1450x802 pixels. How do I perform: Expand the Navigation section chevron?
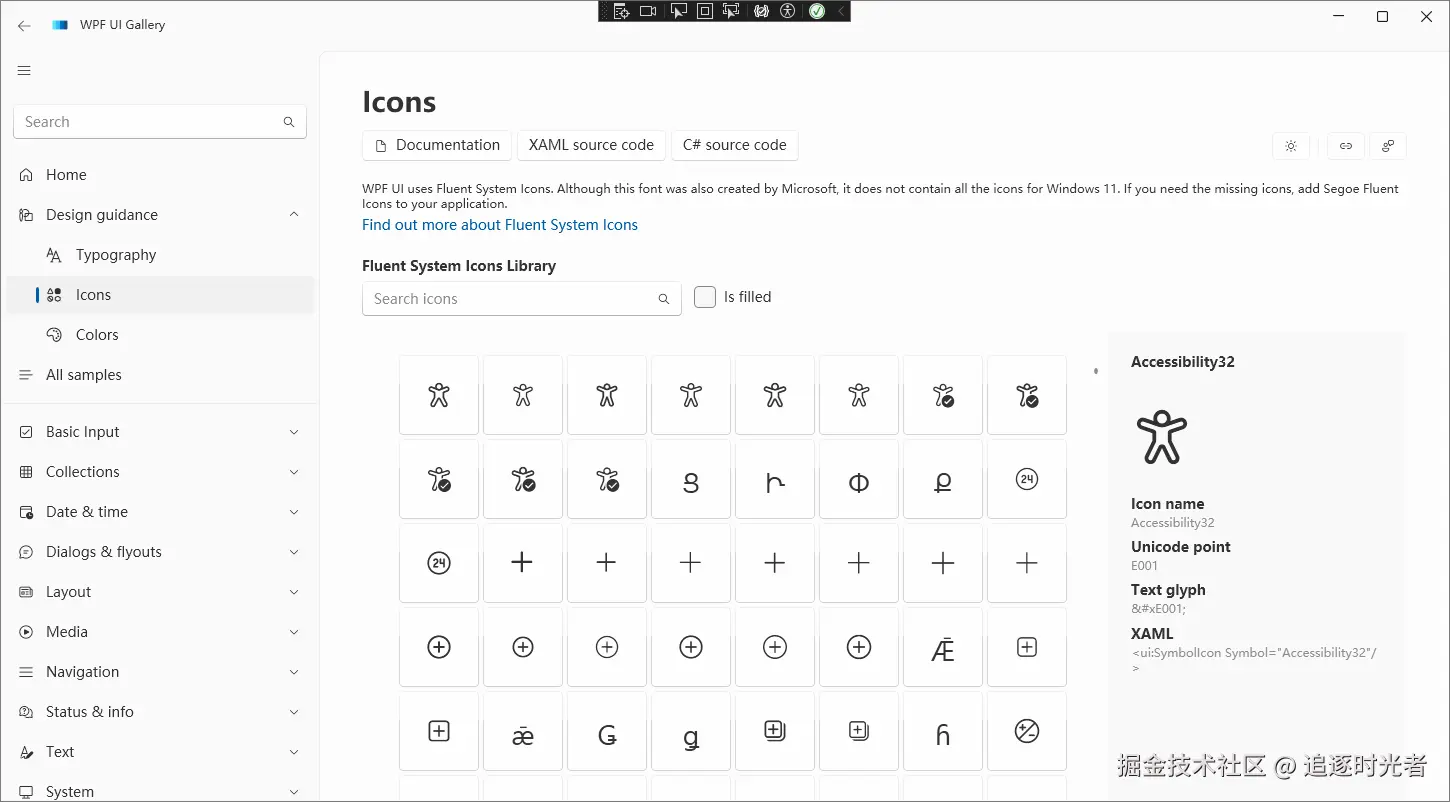coord(294,672)
